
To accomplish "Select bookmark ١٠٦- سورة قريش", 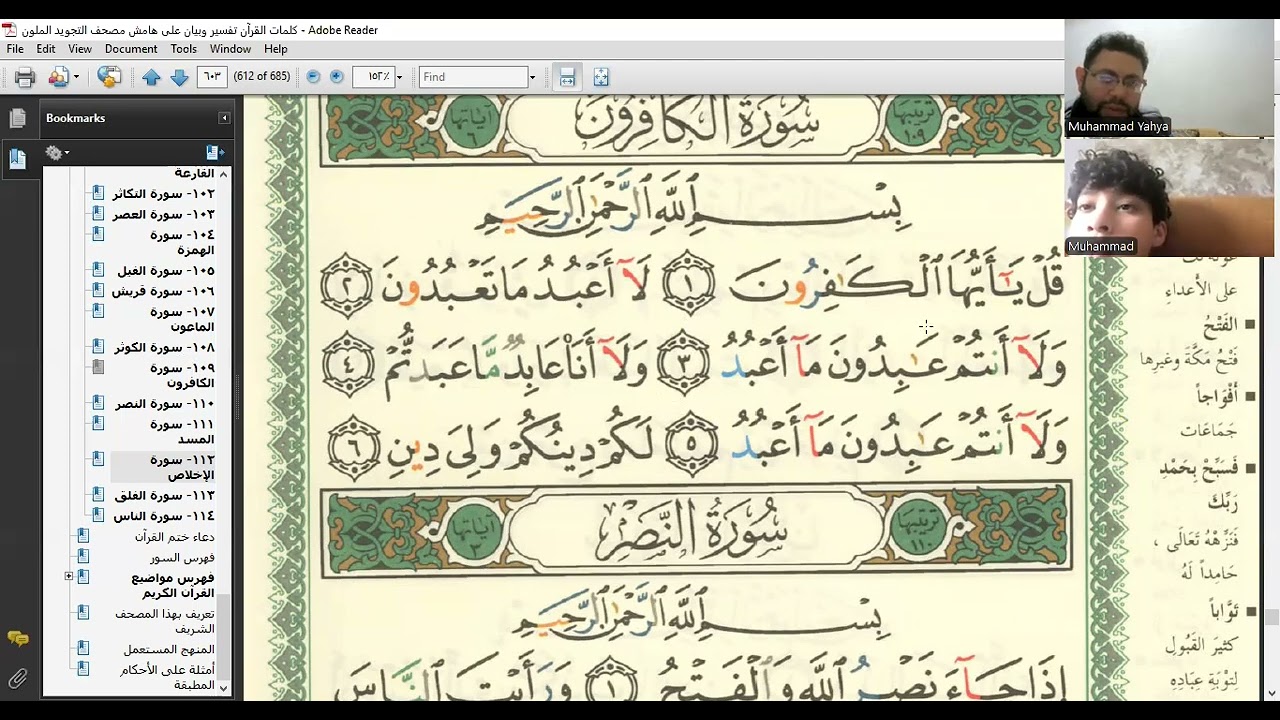I will click(x=162, y=291).
